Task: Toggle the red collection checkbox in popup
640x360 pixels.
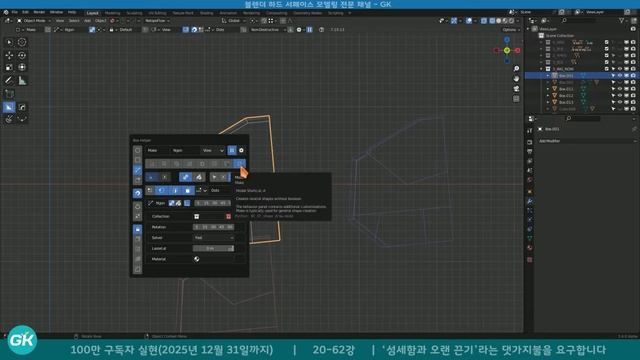Action: point(228,216)
